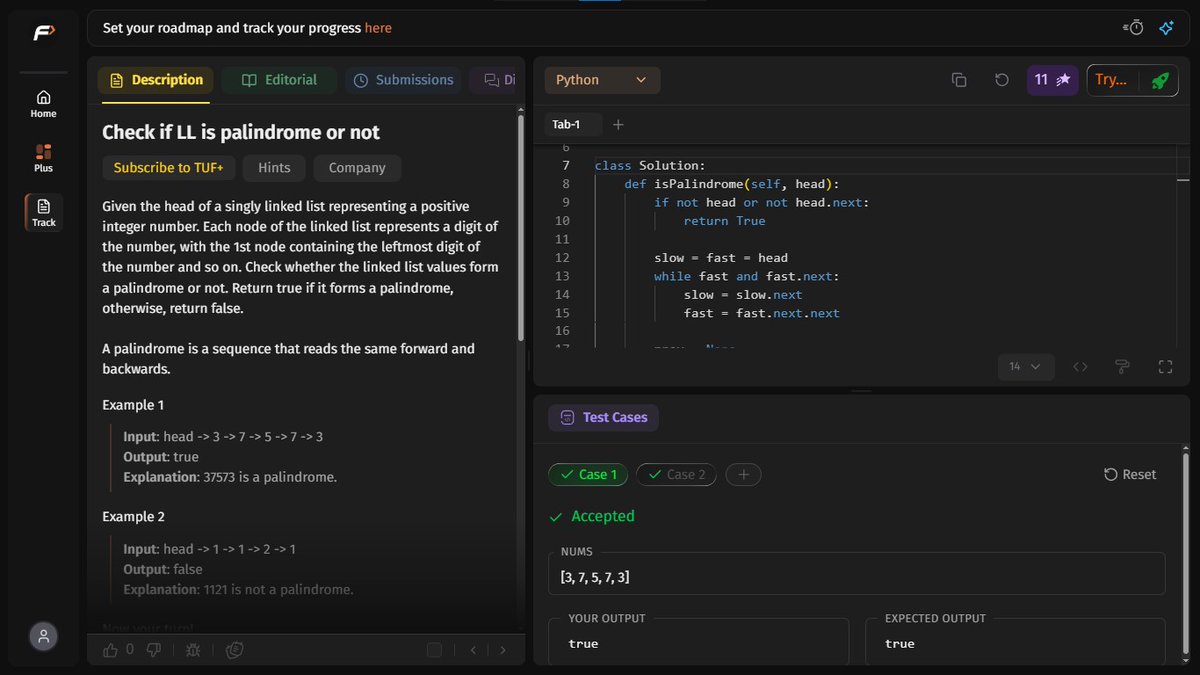This screenshot has height=675, width=1200.
Task: Open the Track section in the sidebar
Action: click(43, 213)
